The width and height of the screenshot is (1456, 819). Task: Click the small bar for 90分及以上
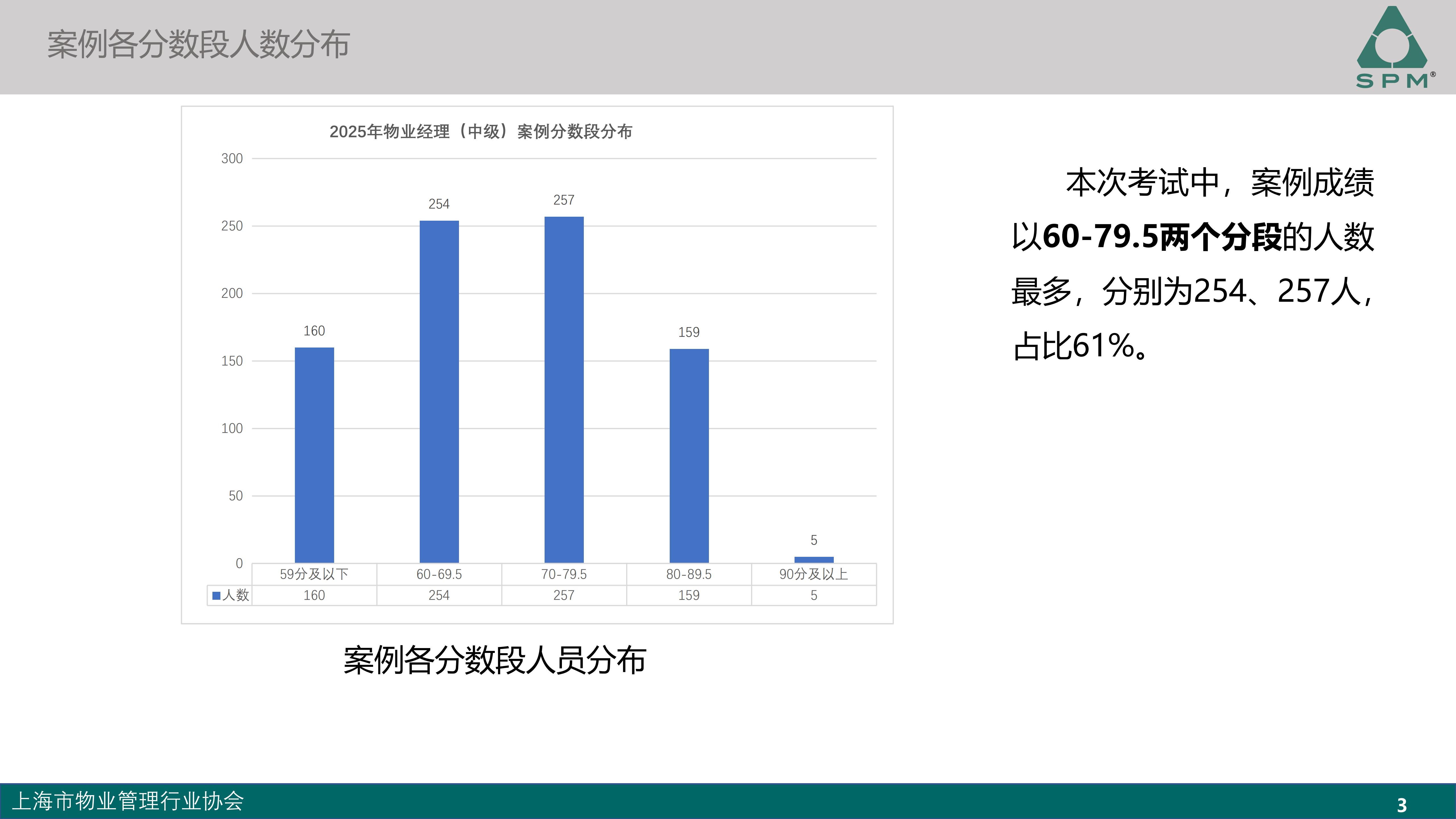click(813, 560)
